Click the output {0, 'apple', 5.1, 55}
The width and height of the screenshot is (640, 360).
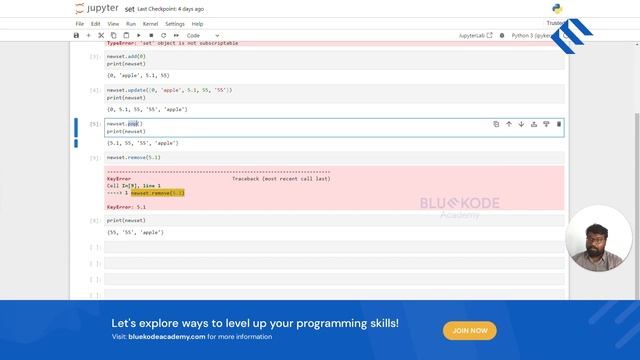138,76
